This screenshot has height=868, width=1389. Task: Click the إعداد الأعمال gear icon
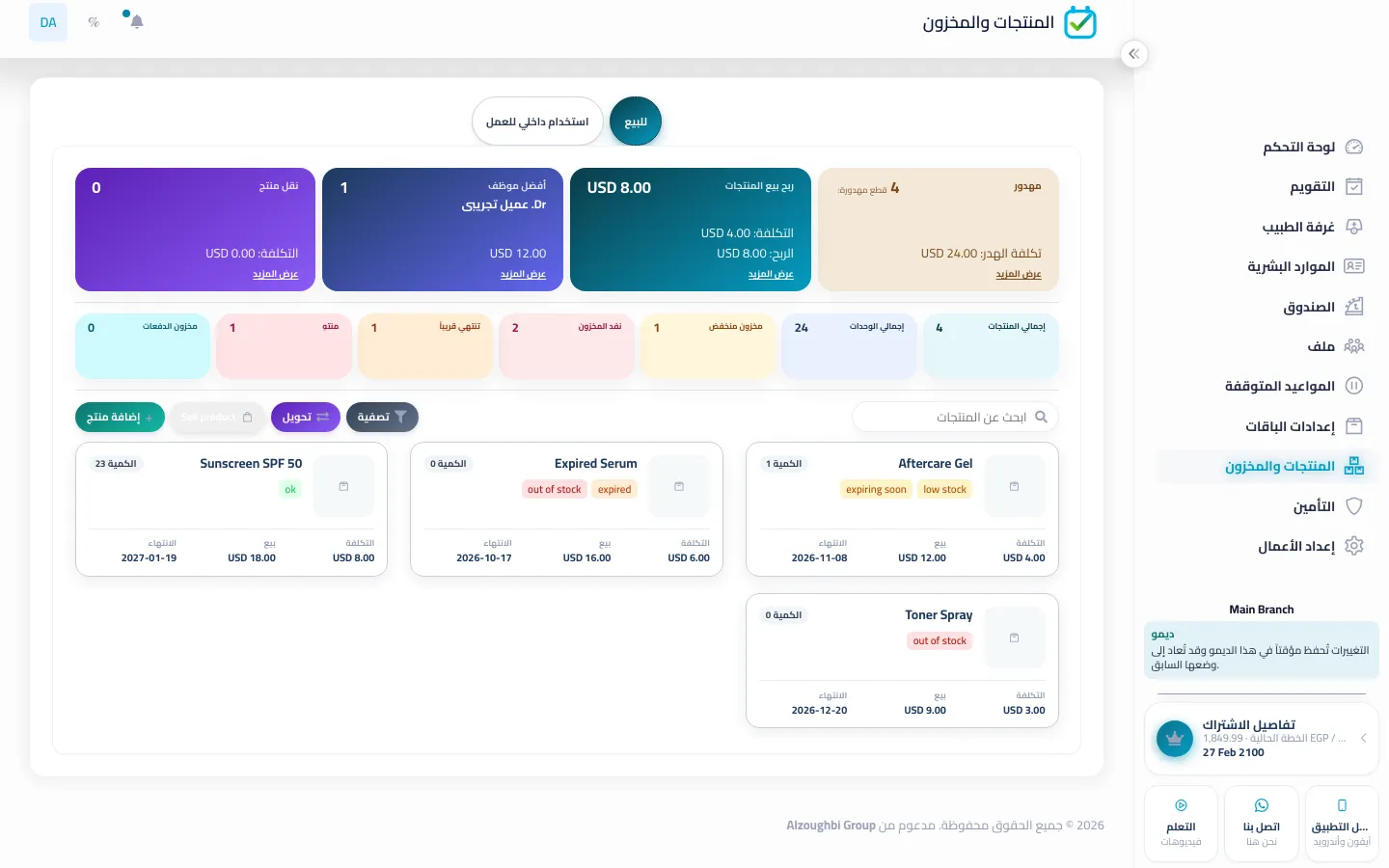pyautogui.click(x=1354, y=546)
